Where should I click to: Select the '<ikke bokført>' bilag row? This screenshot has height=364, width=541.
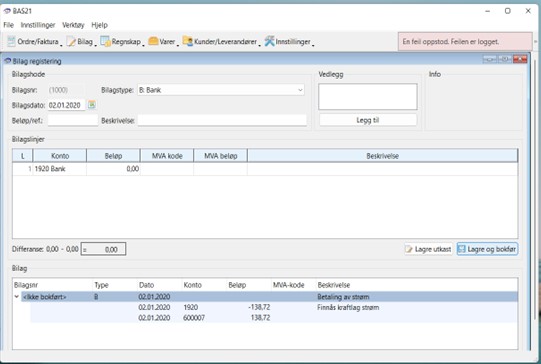tap(269, 297)
